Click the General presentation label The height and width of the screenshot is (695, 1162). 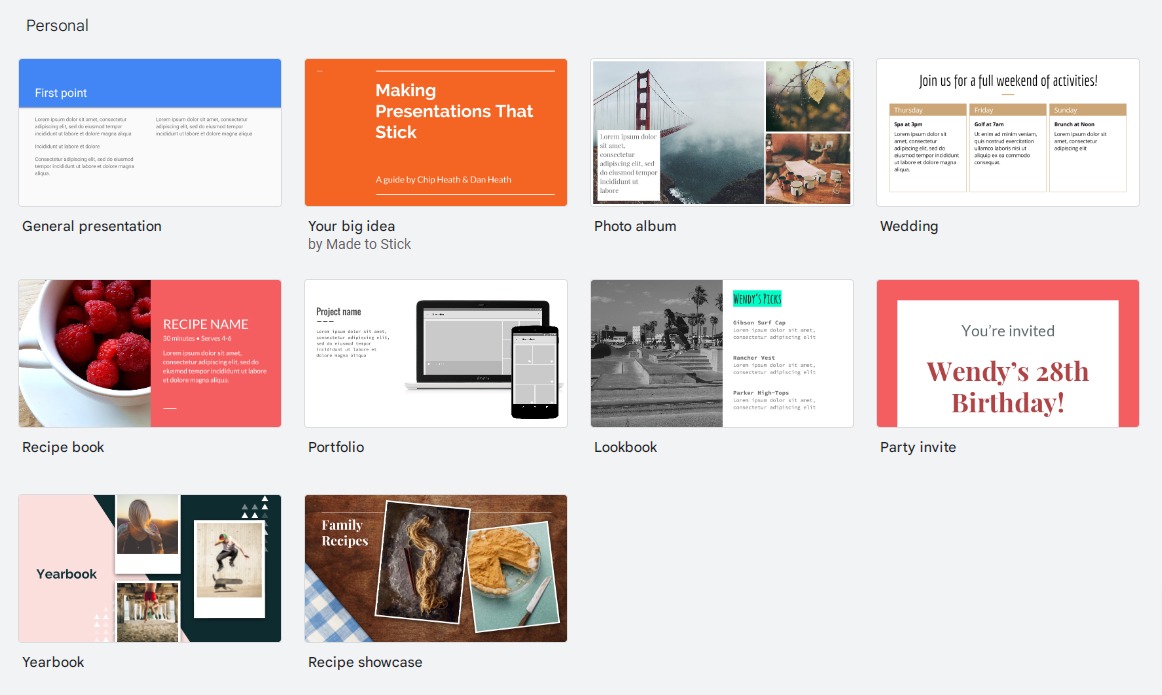point(91,226)
